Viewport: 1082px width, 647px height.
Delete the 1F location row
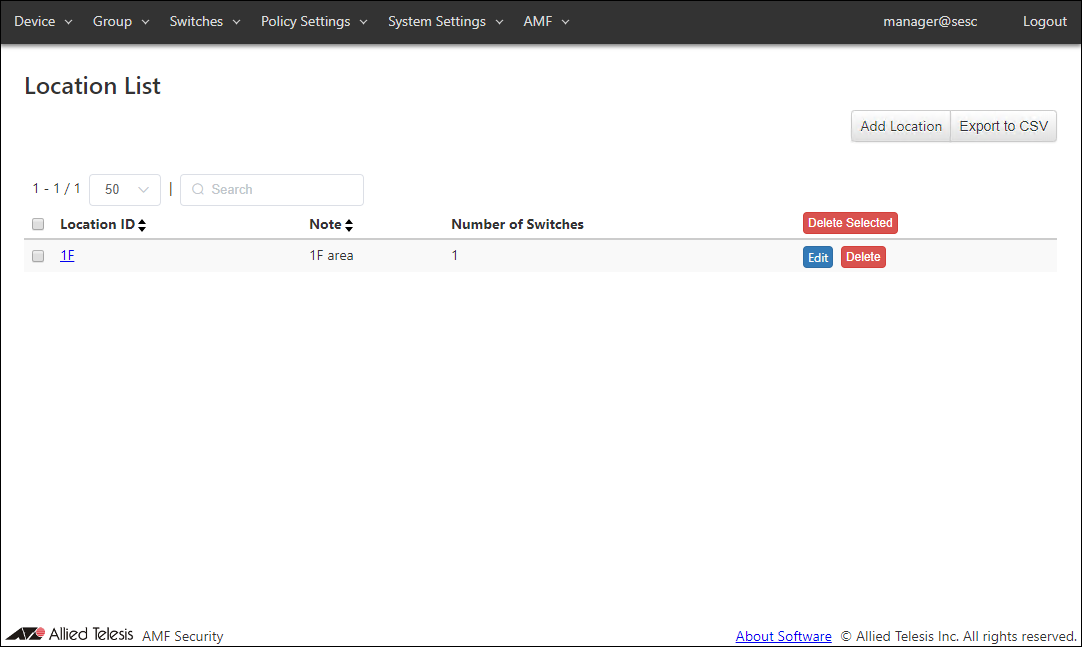click(x=863, y=257)
